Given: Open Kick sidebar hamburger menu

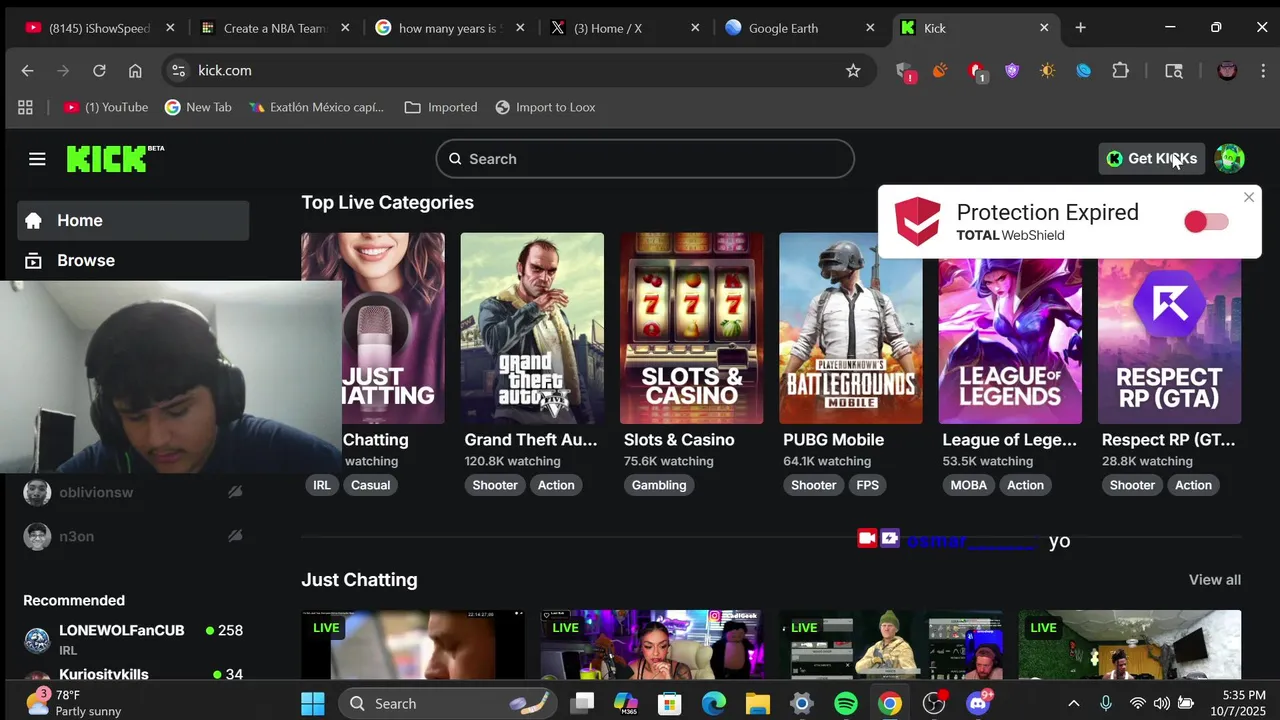Looking at the screenshot, I should (x=37, y=159).
